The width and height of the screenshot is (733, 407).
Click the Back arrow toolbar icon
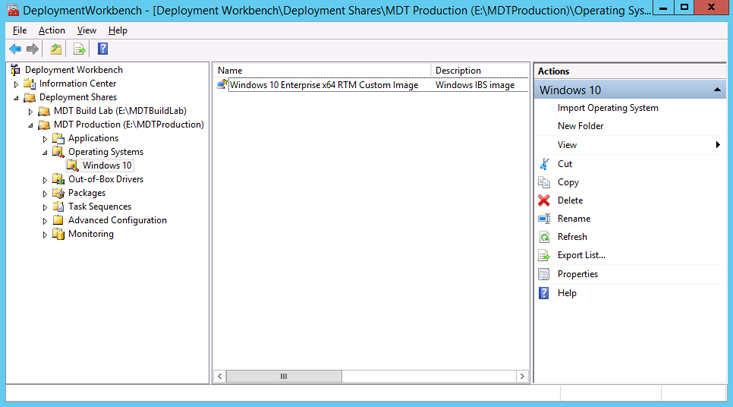15,49
